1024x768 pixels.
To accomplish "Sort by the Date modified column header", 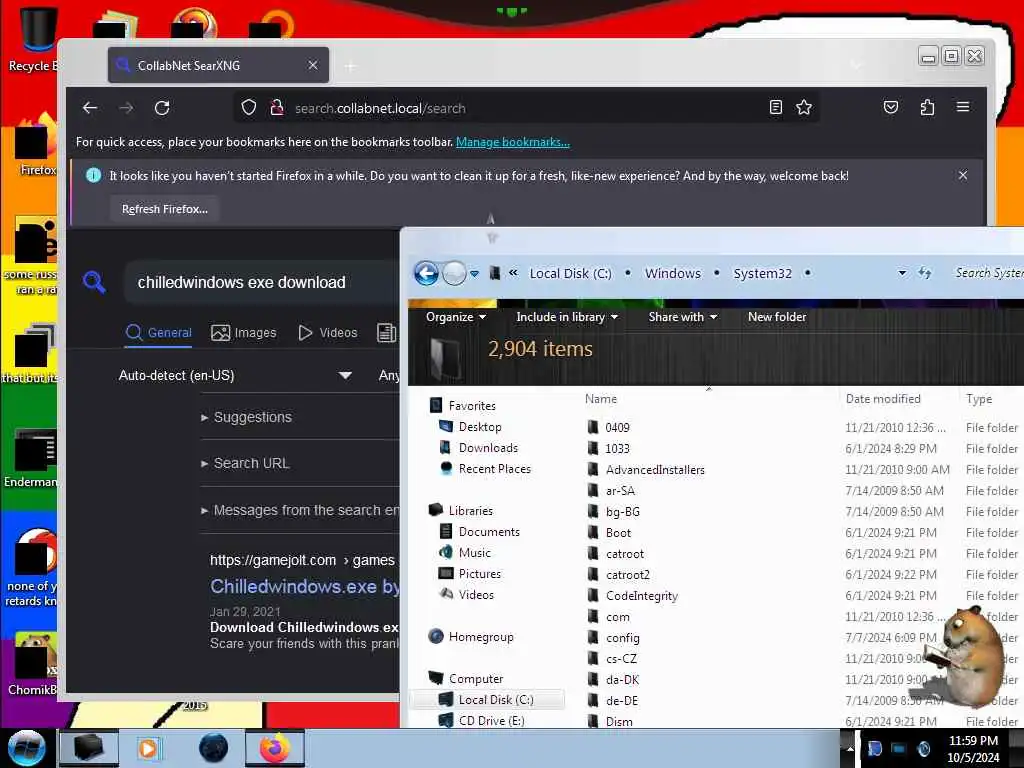I will (x=883, y=398).
